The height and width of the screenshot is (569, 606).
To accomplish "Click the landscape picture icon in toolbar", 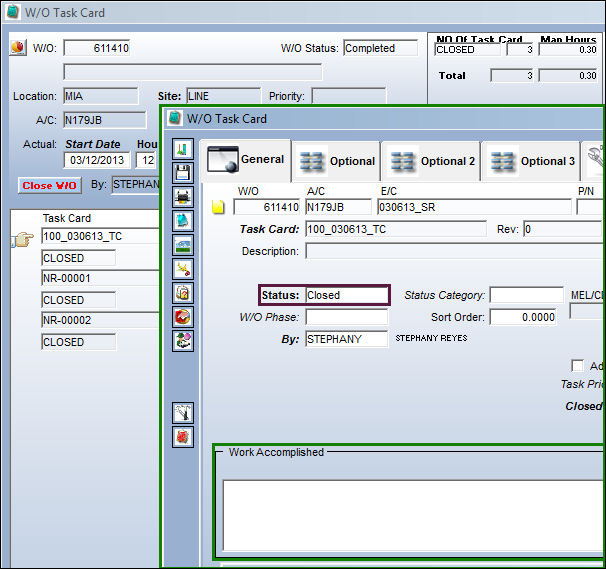I will [x=183, y=245].
